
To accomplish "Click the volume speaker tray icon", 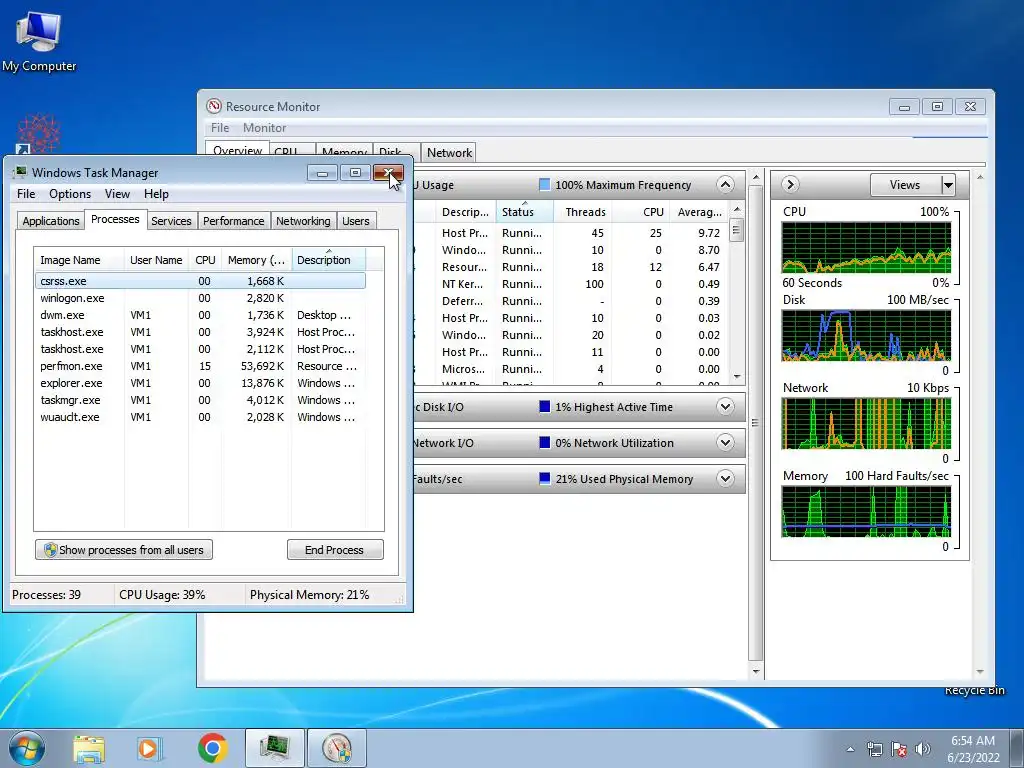I will coord(922,749).
